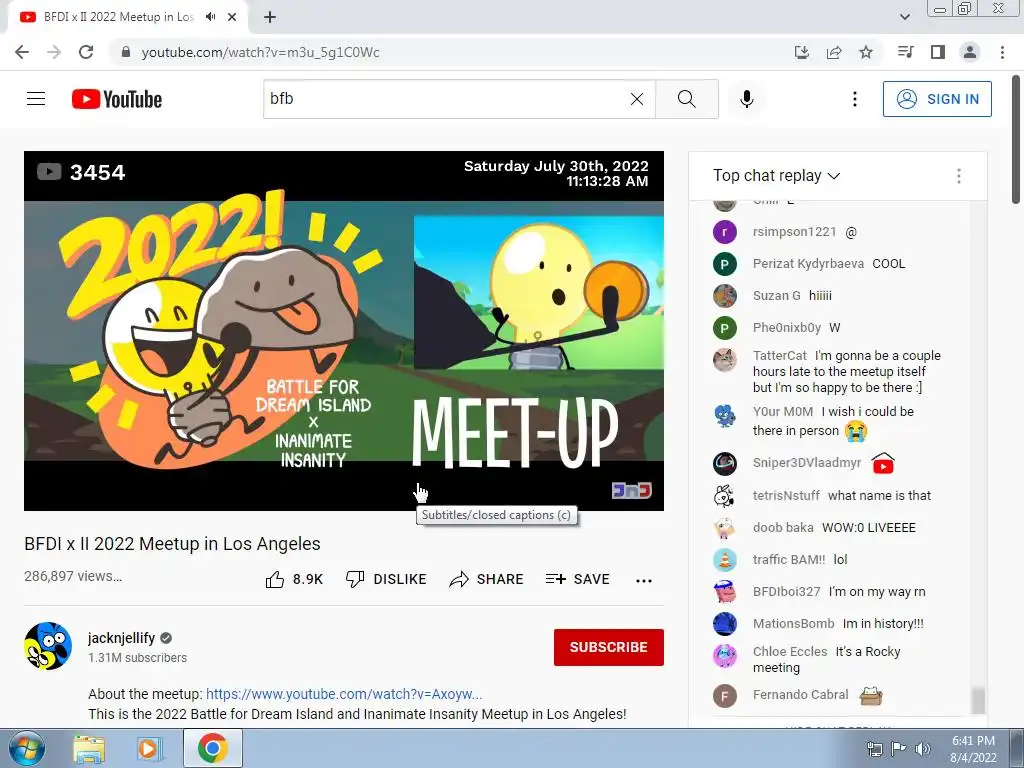The height and width of the screenshot is (768, 1024).
Task: Open YouTube settings three-dot menu
Action: pyautogui.click(x=854, y=99)
